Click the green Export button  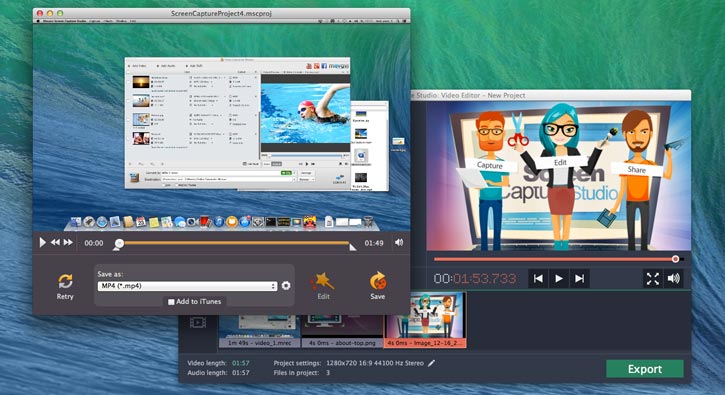pyautogui.click(x=645, y=369)
